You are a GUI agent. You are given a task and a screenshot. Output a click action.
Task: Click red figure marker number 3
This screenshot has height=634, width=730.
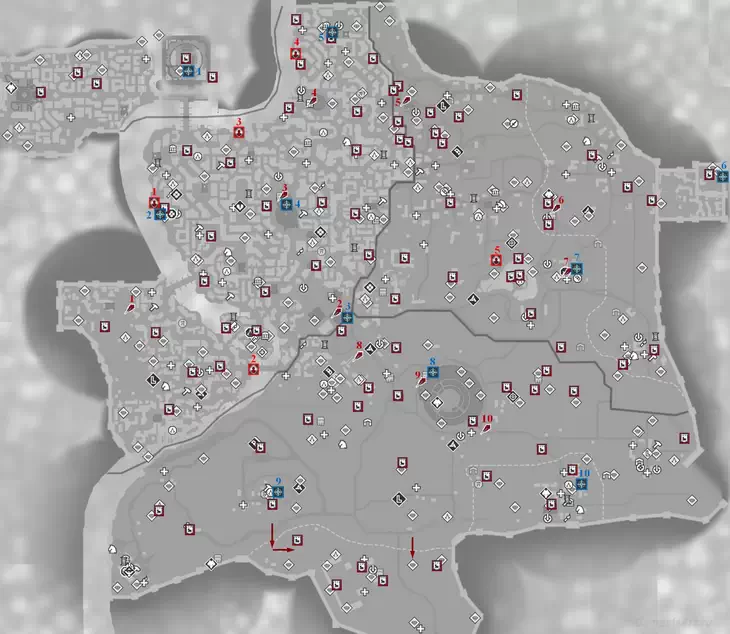[239, 132]
